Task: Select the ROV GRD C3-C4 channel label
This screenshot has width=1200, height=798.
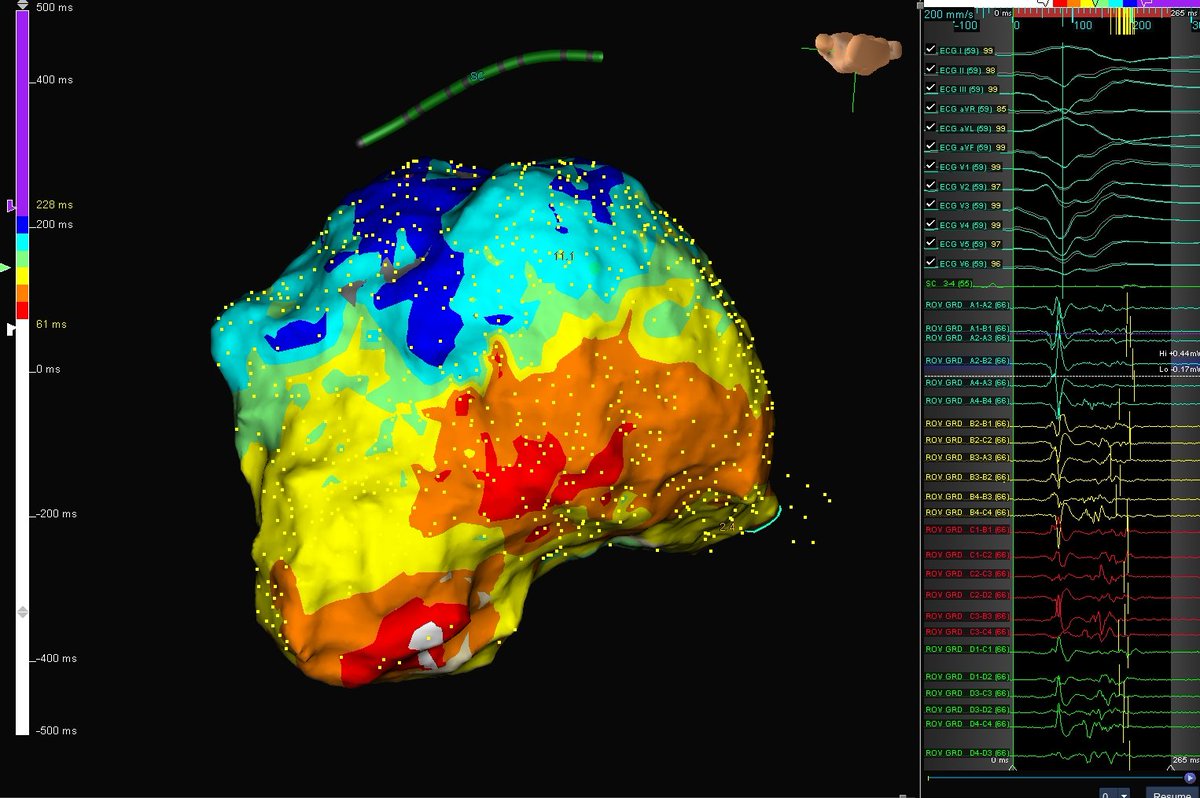Action: 967,632
